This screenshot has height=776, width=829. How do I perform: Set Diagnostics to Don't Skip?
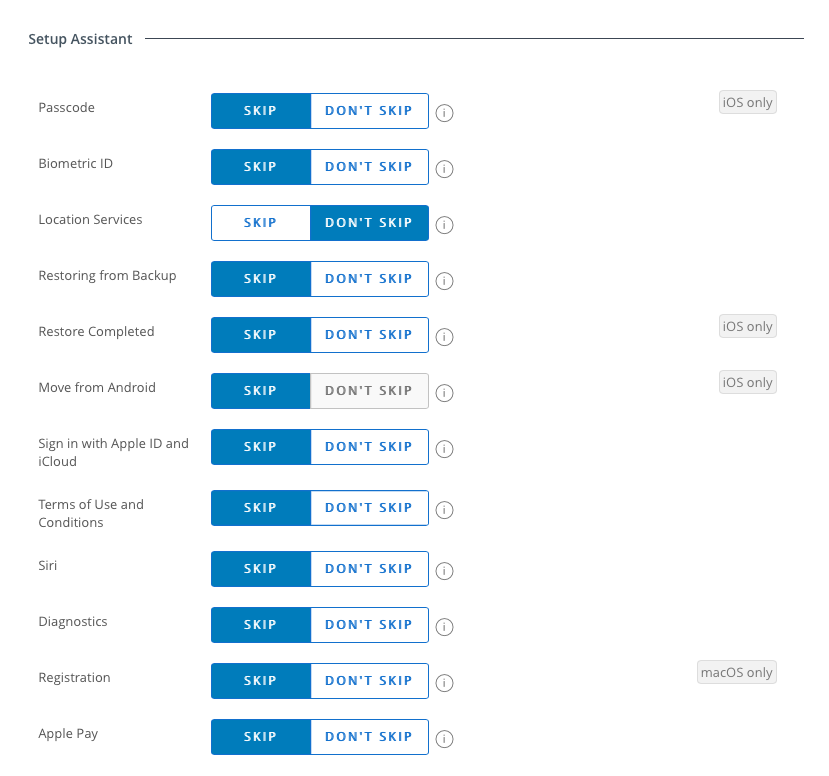coord(369,624)
